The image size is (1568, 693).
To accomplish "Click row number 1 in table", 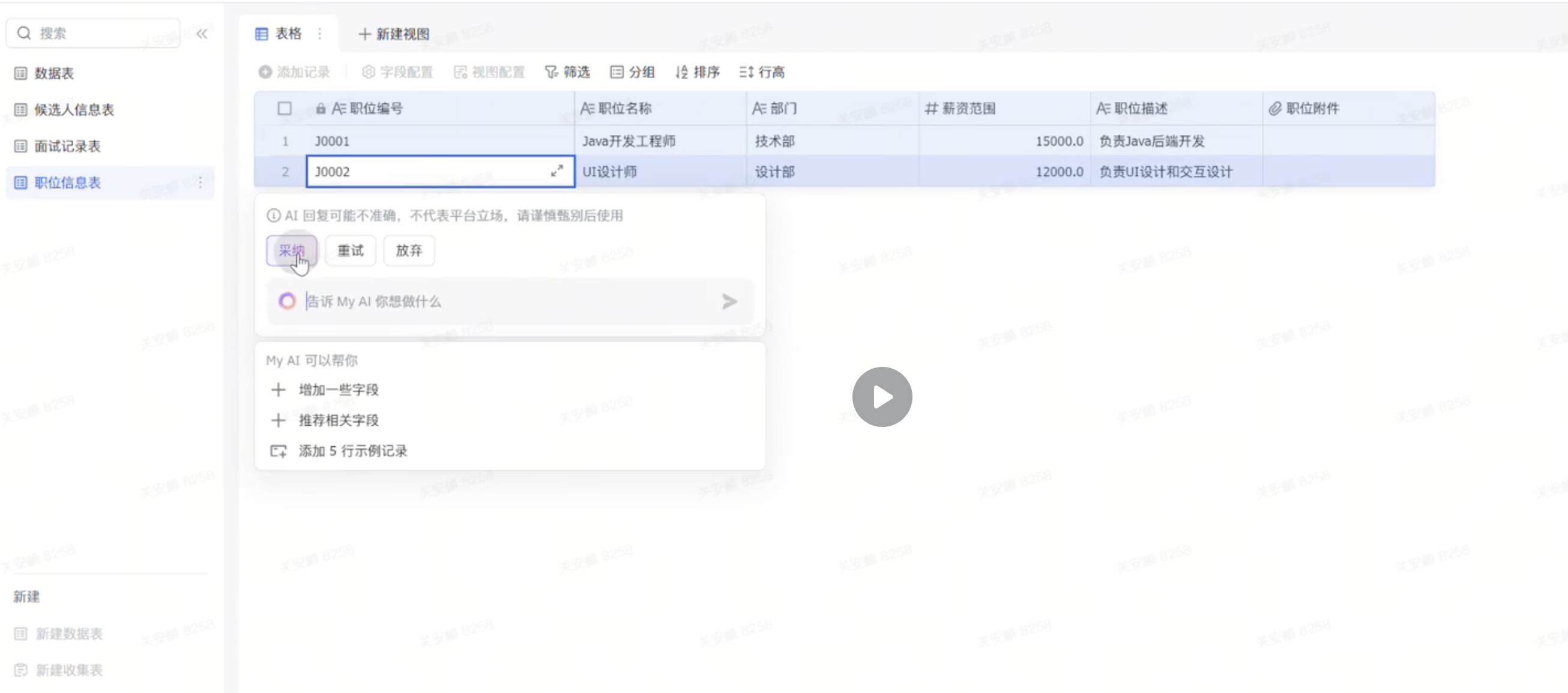I will [x=285, y=141].
